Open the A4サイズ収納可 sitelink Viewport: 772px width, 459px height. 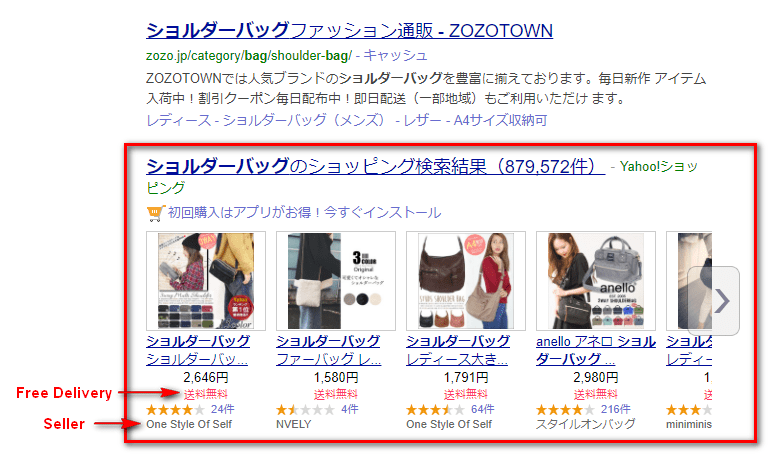[x=500, y=120]
